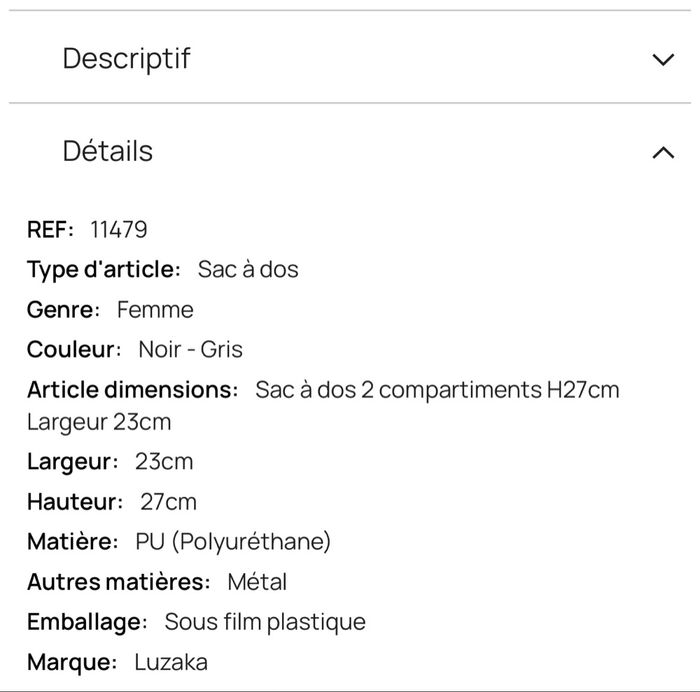Click the Luzaka brand name
This screenshot has height=692, width=700.
(171, 662)
